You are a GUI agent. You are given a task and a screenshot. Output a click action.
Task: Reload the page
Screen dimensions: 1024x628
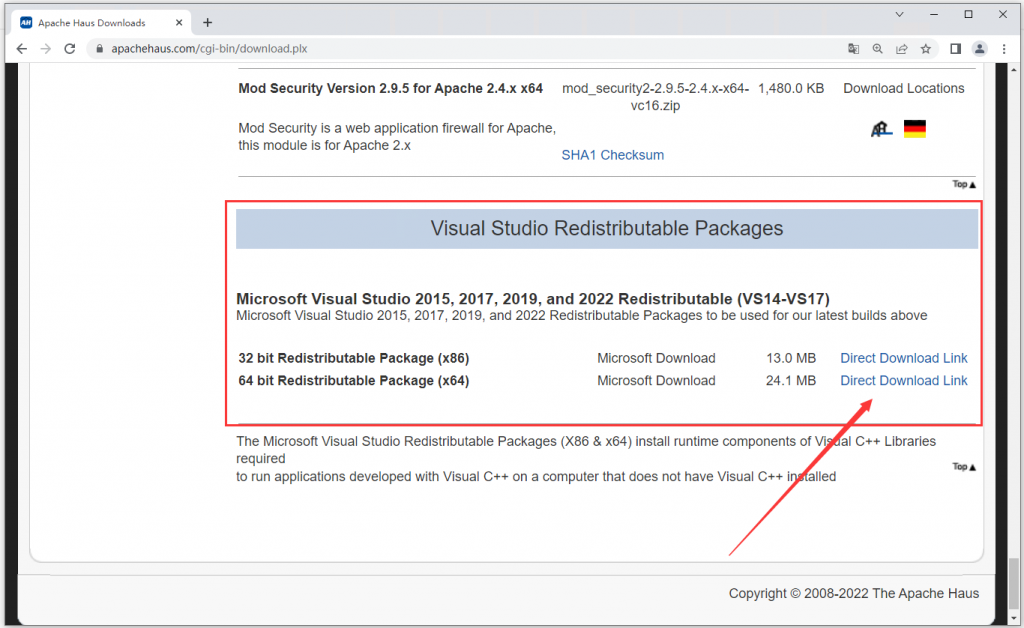70,48
